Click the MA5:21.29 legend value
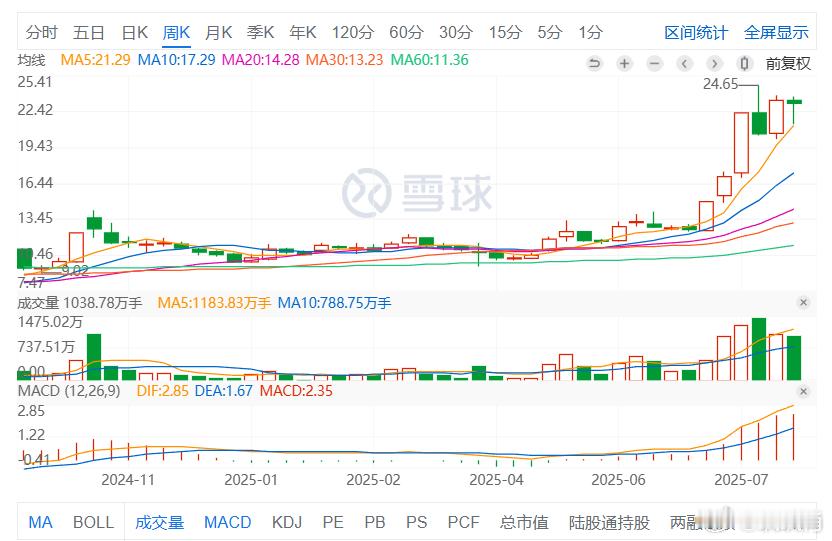The image size is (832, 541). click(x=96, y=60)
